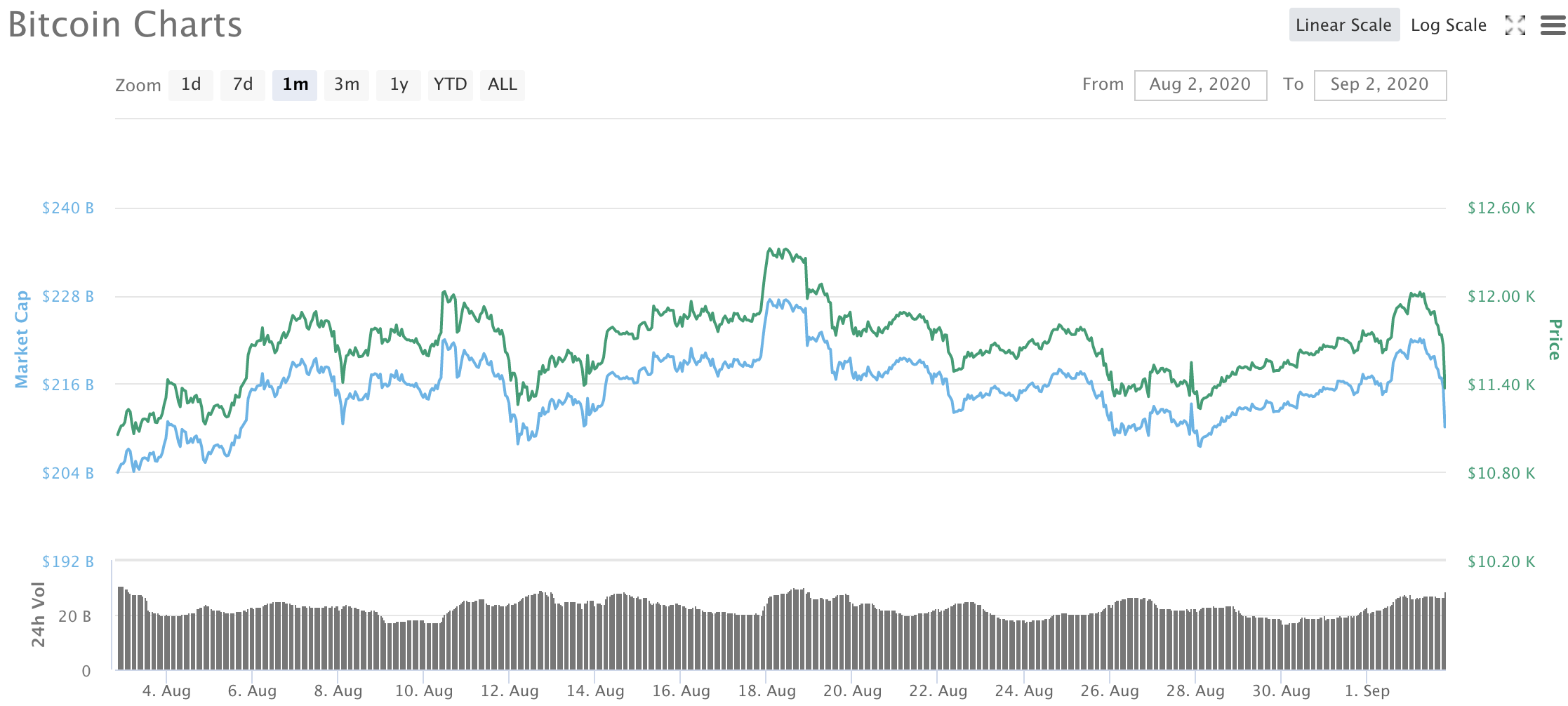The image size is (1568, 706).
Task: Show ALL time range
Action: coord(503,85)
